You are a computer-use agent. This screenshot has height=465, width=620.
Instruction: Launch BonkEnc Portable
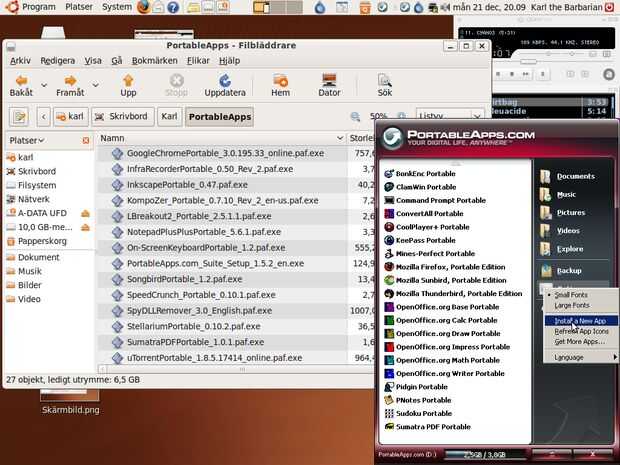[x=420, y=174]
